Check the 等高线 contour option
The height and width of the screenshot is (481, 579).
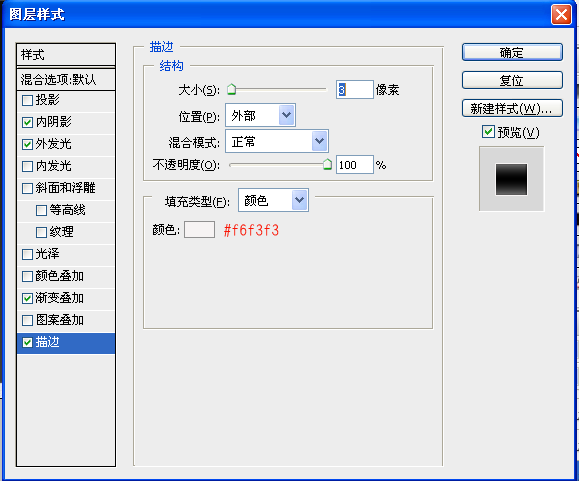pyautogui.click(x=41, y=210)
